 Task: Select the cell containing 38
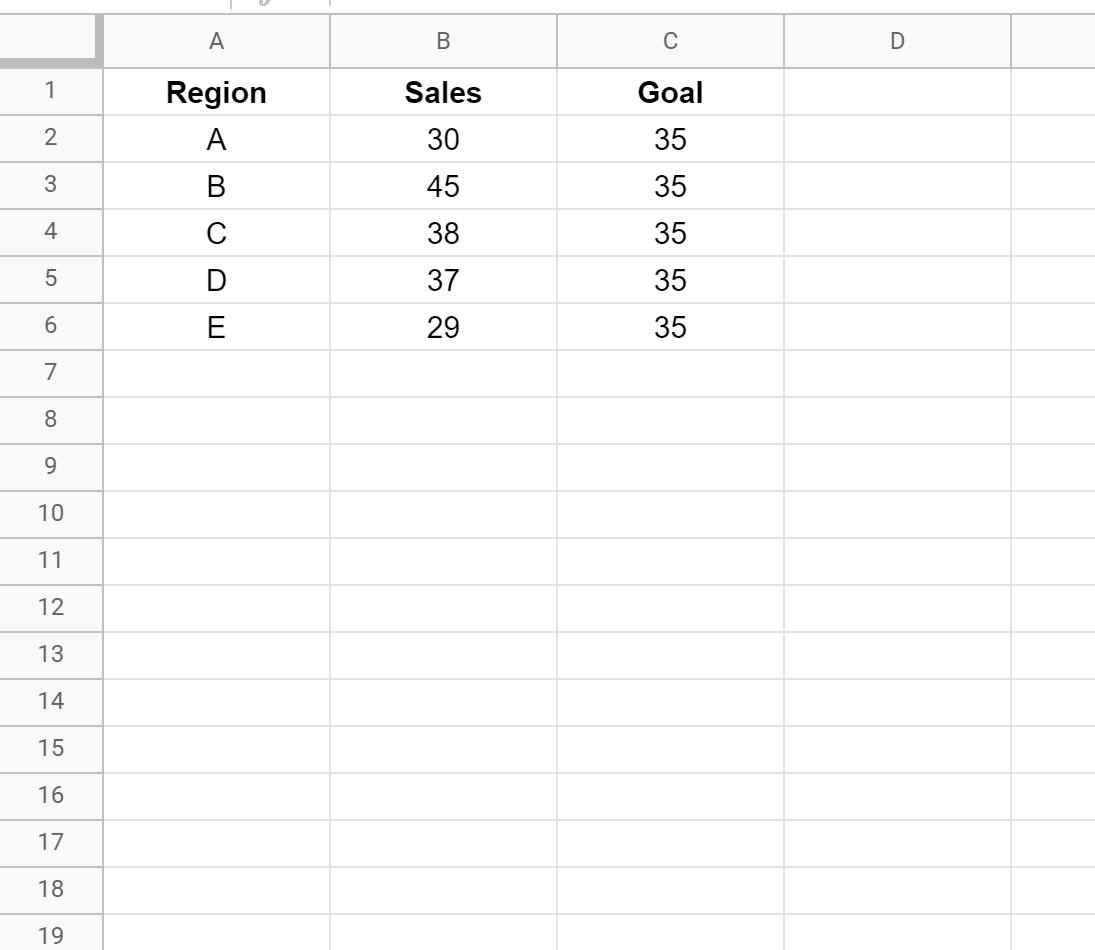coord(443,234)
